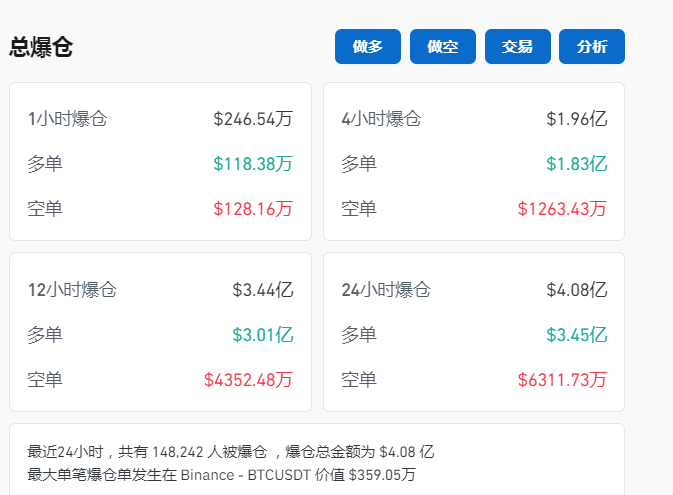Click the $246.54万 one-hour total
This screenshot has height=495, width=673.
[253, 119]
